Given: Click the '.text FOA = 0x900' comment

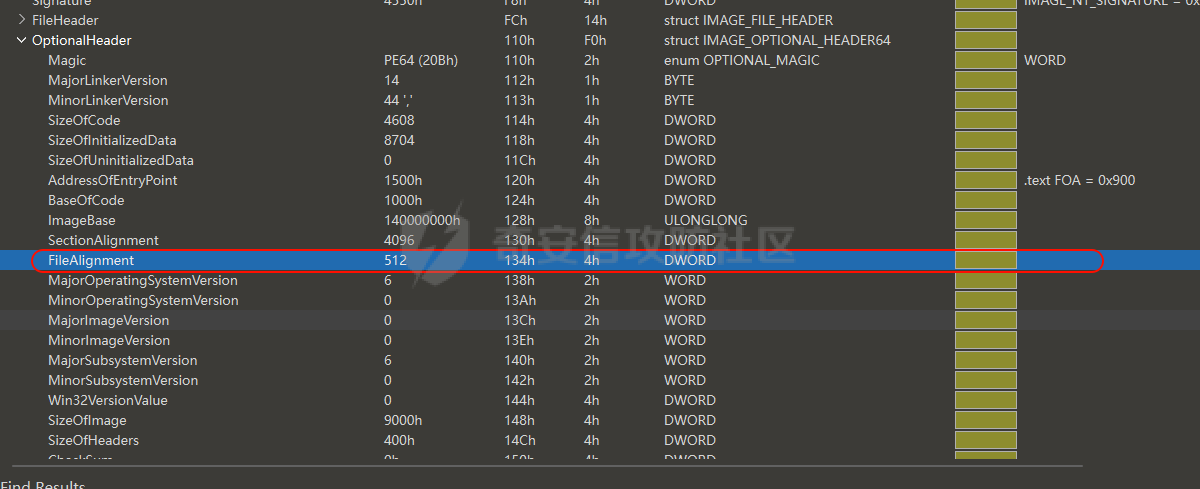Looking at the screenshot, I should point(1079,180).
